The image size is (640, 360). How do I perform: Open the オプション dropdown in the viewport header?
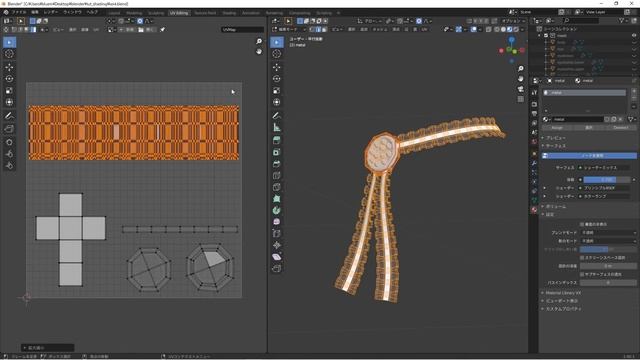[x=512, y=21]
